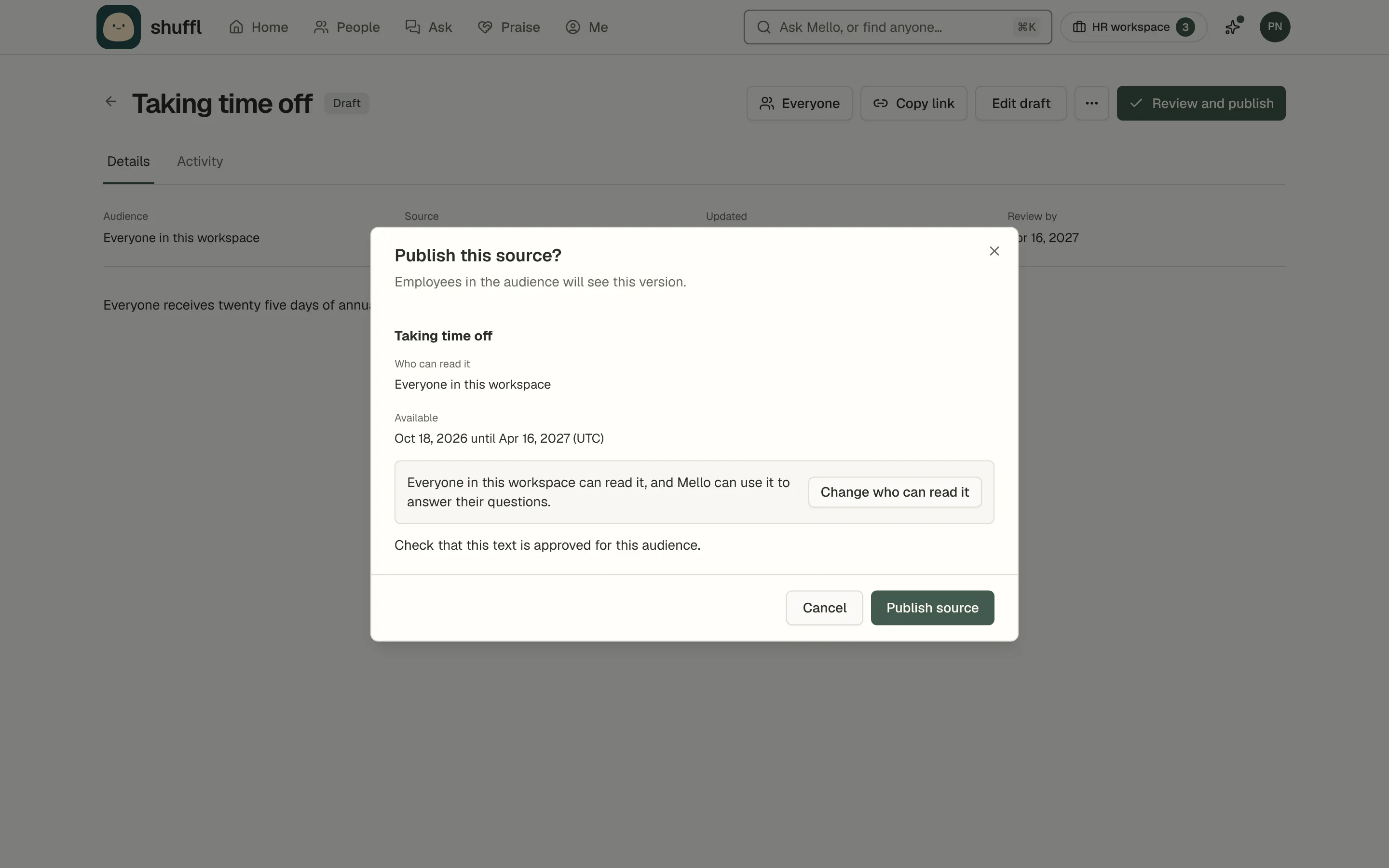Open the Praise page
This screenshot has width=1389, height=868.
coord(508,27)
